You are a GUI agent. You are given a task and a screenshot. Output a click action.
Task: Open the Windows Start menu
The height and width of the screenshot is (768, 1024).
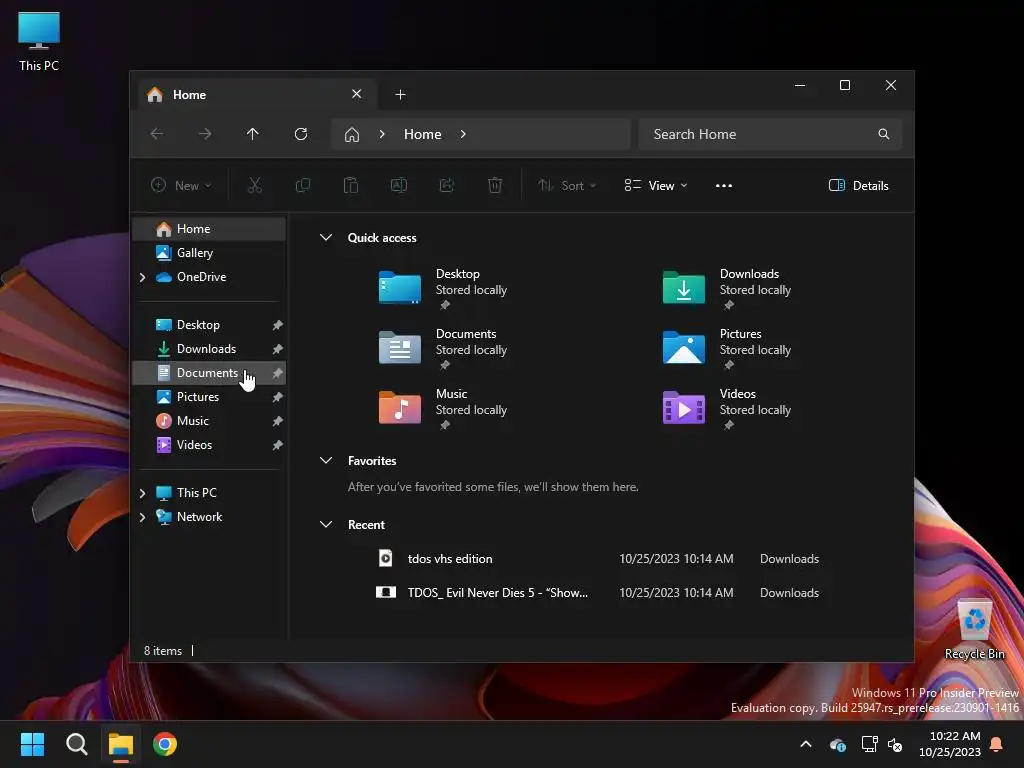[32, 744]
